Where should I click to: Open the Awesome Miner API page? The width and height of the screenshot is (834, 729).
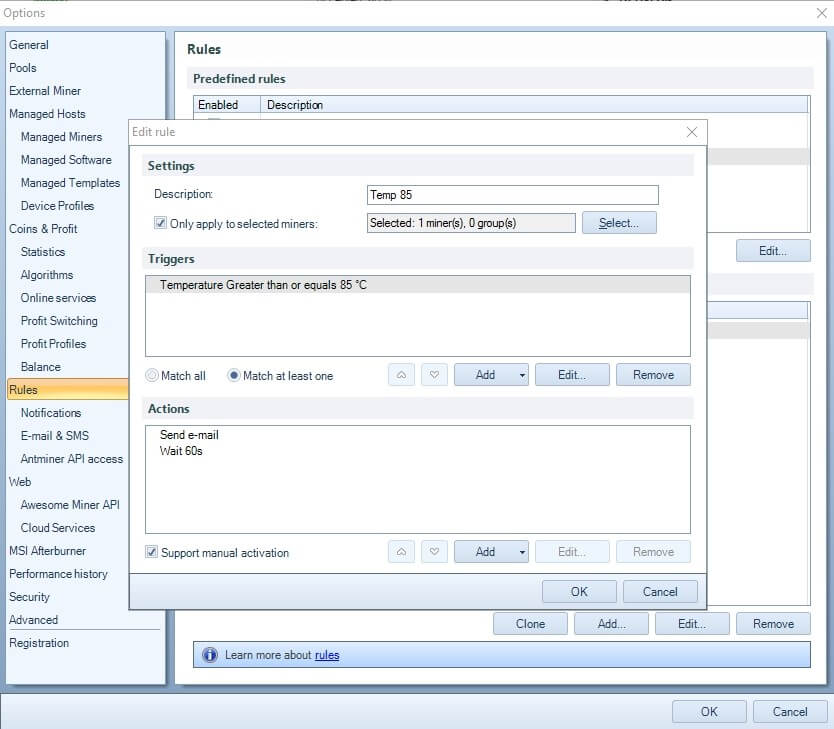(x=70, y=505)
